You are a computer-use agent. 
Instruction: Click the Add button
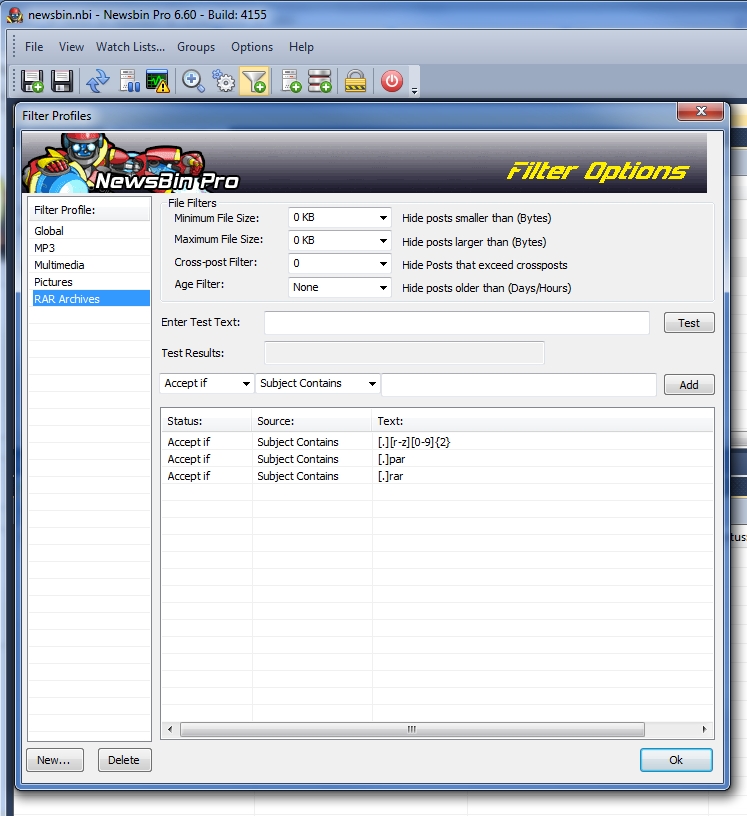pyautogui.click(x=689, y=385)
